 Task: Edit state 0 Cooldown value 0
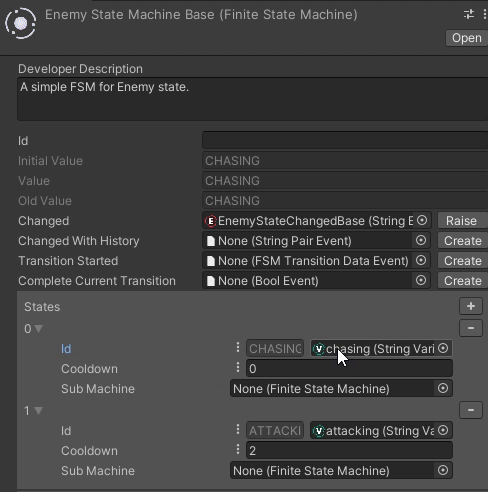point(349,368)
